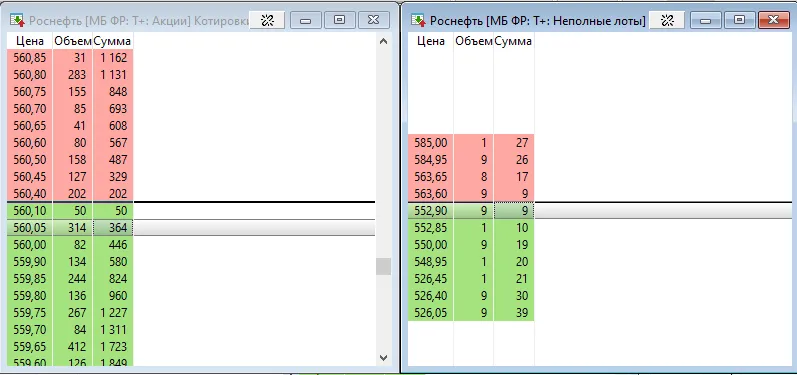
Task: Select the odd-lot ask price 563,65
Action: [431, 177]
